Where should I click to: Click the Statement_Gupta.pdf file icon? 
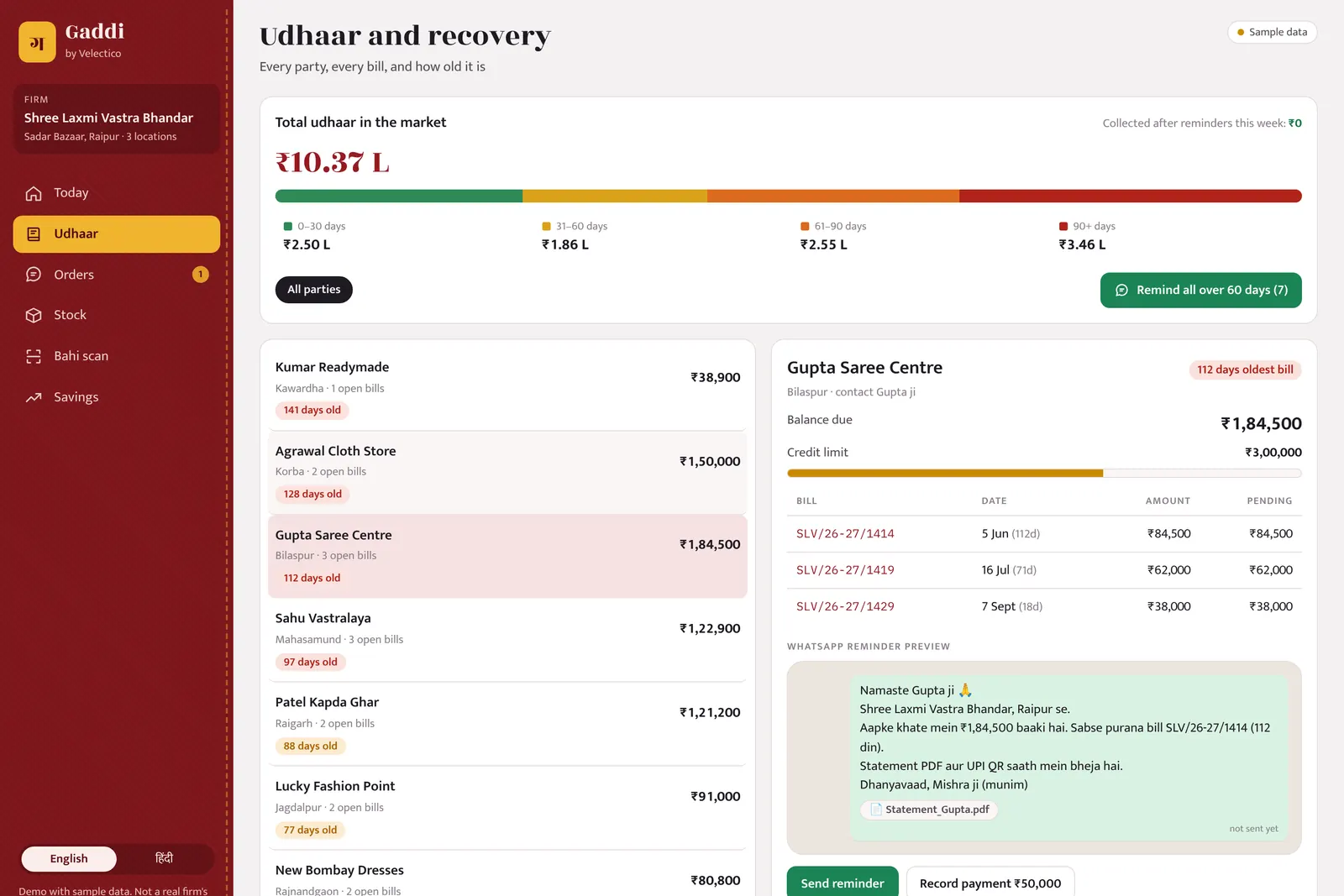pyautogui.click(x=876, y=810)
